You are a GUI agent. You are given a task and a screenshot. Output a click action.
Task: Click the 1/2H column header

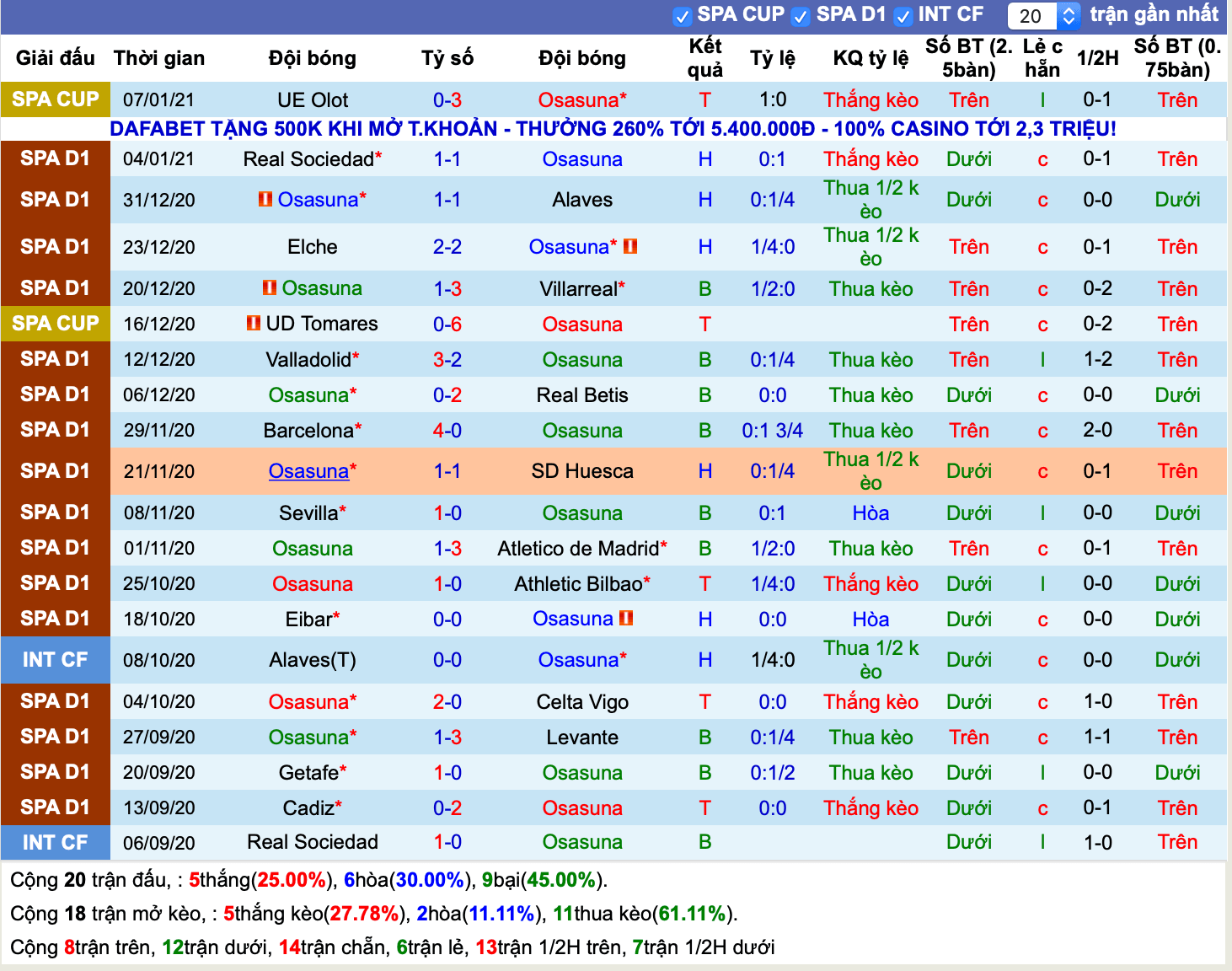1098,58
